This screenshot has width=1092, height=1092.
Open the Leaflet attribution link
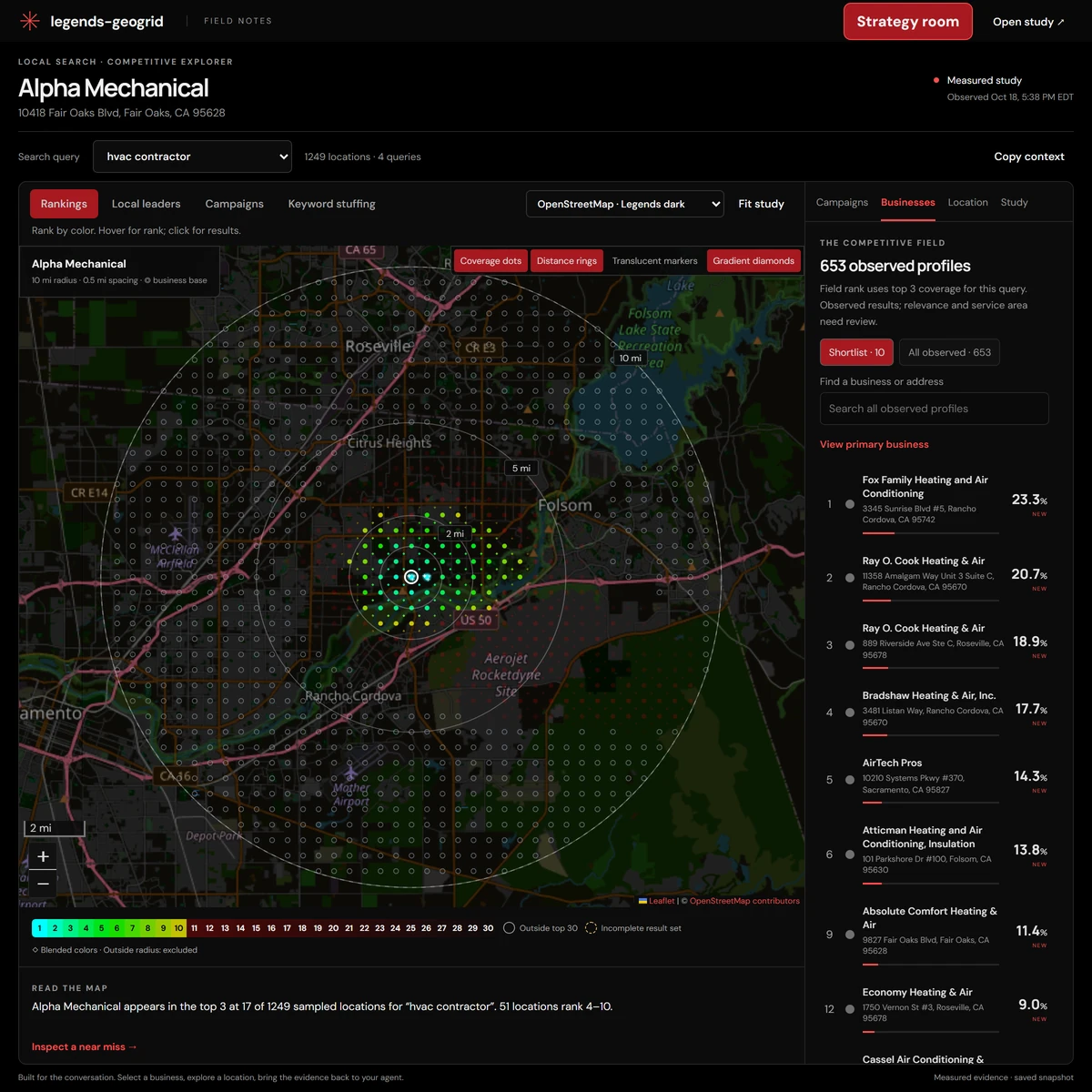(658, 901)
